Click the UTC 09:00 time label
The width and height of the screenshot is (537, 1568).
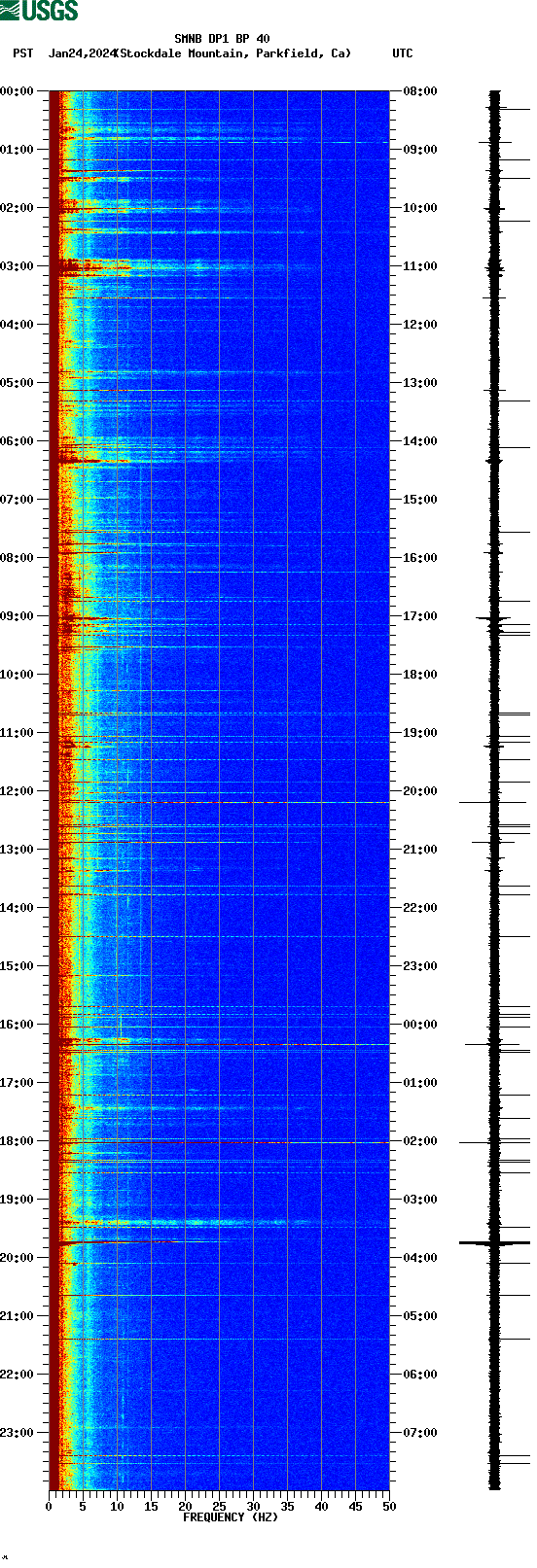point(420,150)
